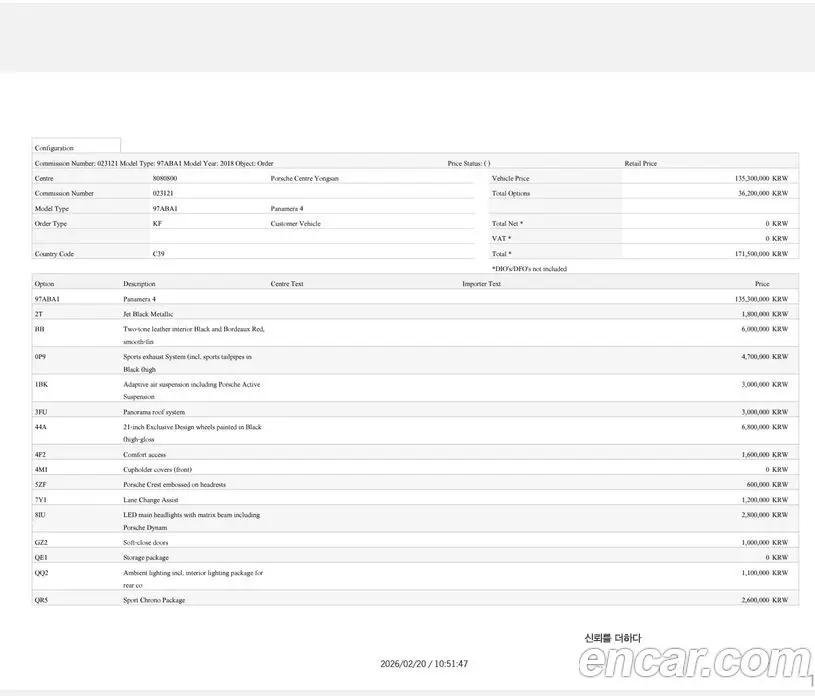
Task: Click the "Option" column header of options table
Action: pyautogui.click(x=44, y=284)
